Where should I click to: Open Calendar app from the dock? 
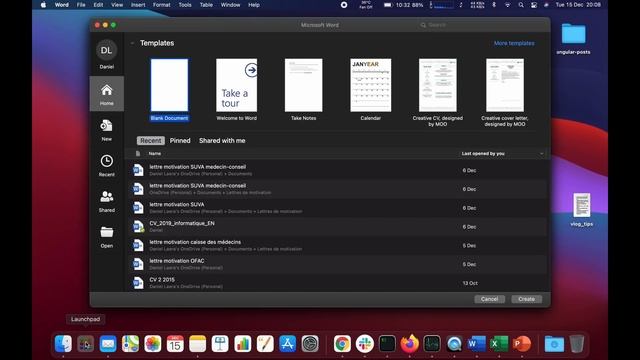tap(175, 344)
